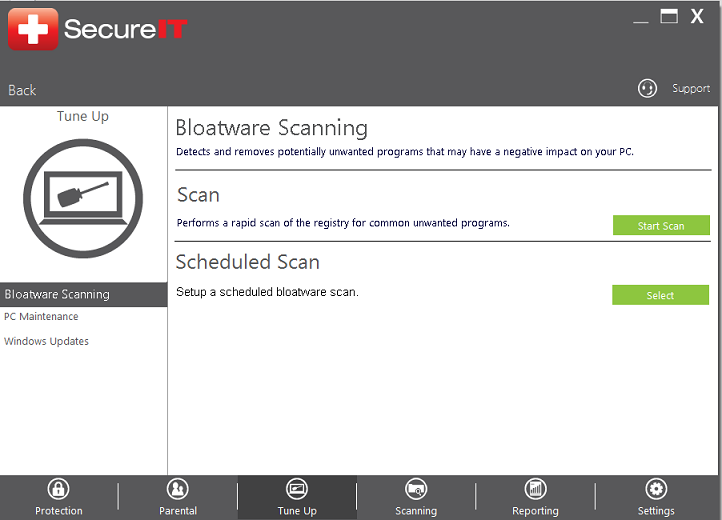The height and width of the screenshot is (520, 722).
Task: Switch to the Settings tab label
Action: click(656, 511)
